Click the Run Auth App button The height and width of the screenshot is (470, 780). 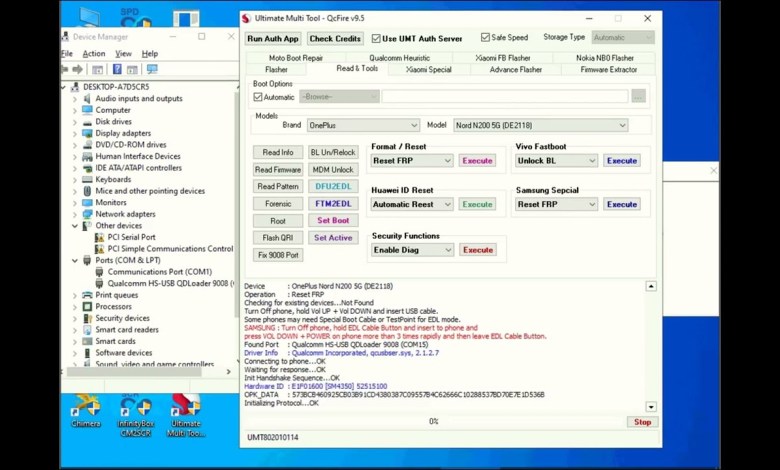click(273, 39)
